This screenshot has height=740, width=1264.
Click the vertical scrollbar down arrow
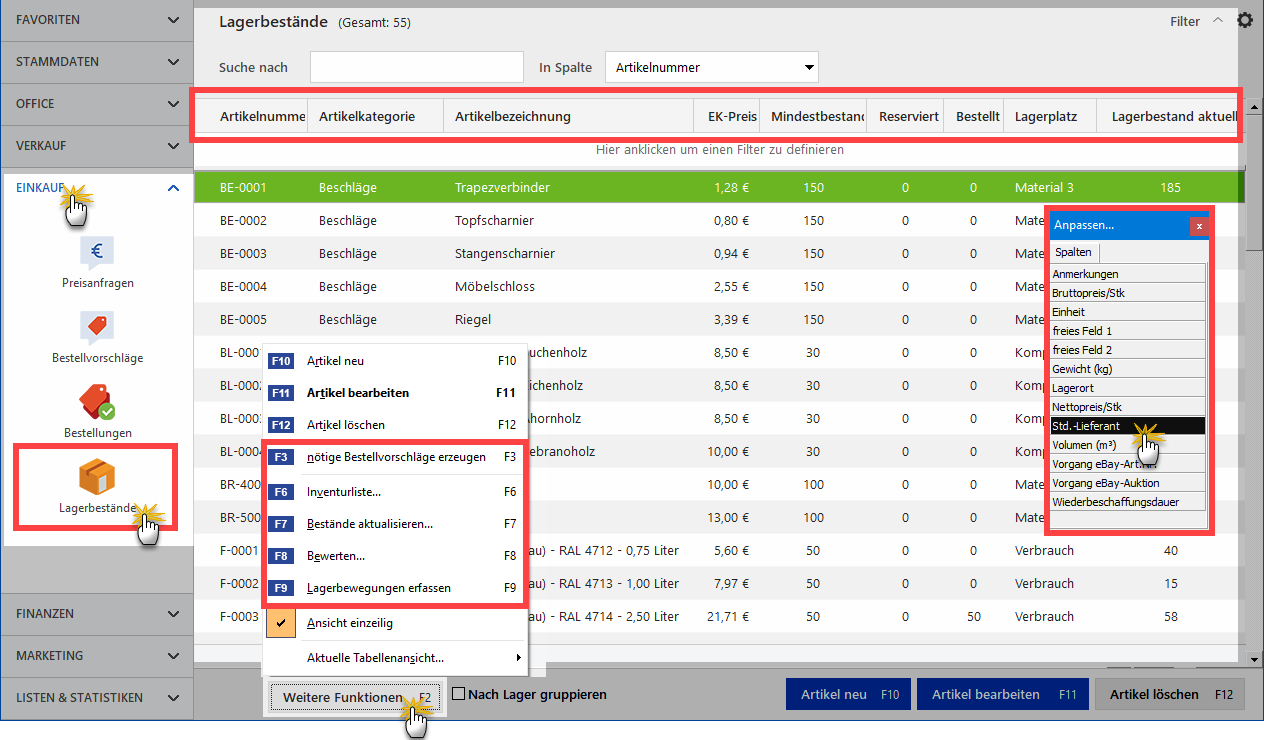(1254, 659)
